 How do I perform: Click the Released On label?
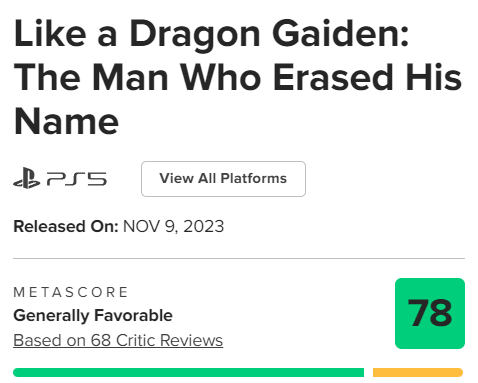point(66,226)
